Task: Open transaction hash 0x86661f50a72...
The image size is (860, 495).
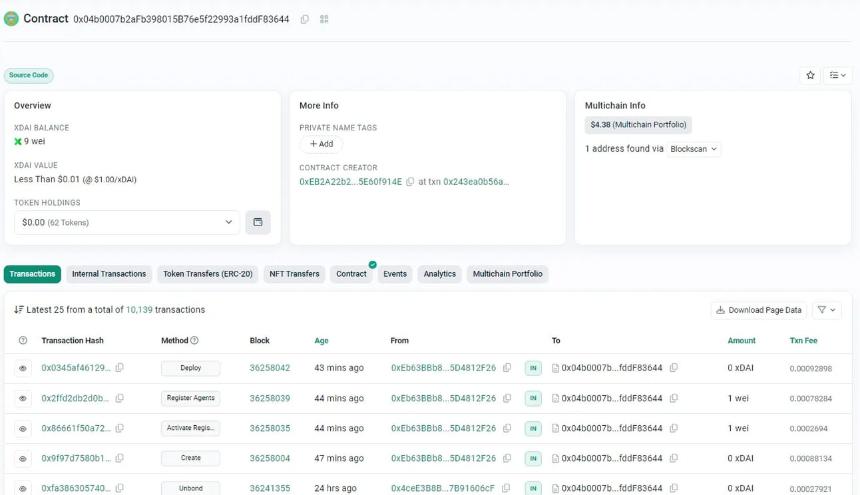Action: coord(76,428)
